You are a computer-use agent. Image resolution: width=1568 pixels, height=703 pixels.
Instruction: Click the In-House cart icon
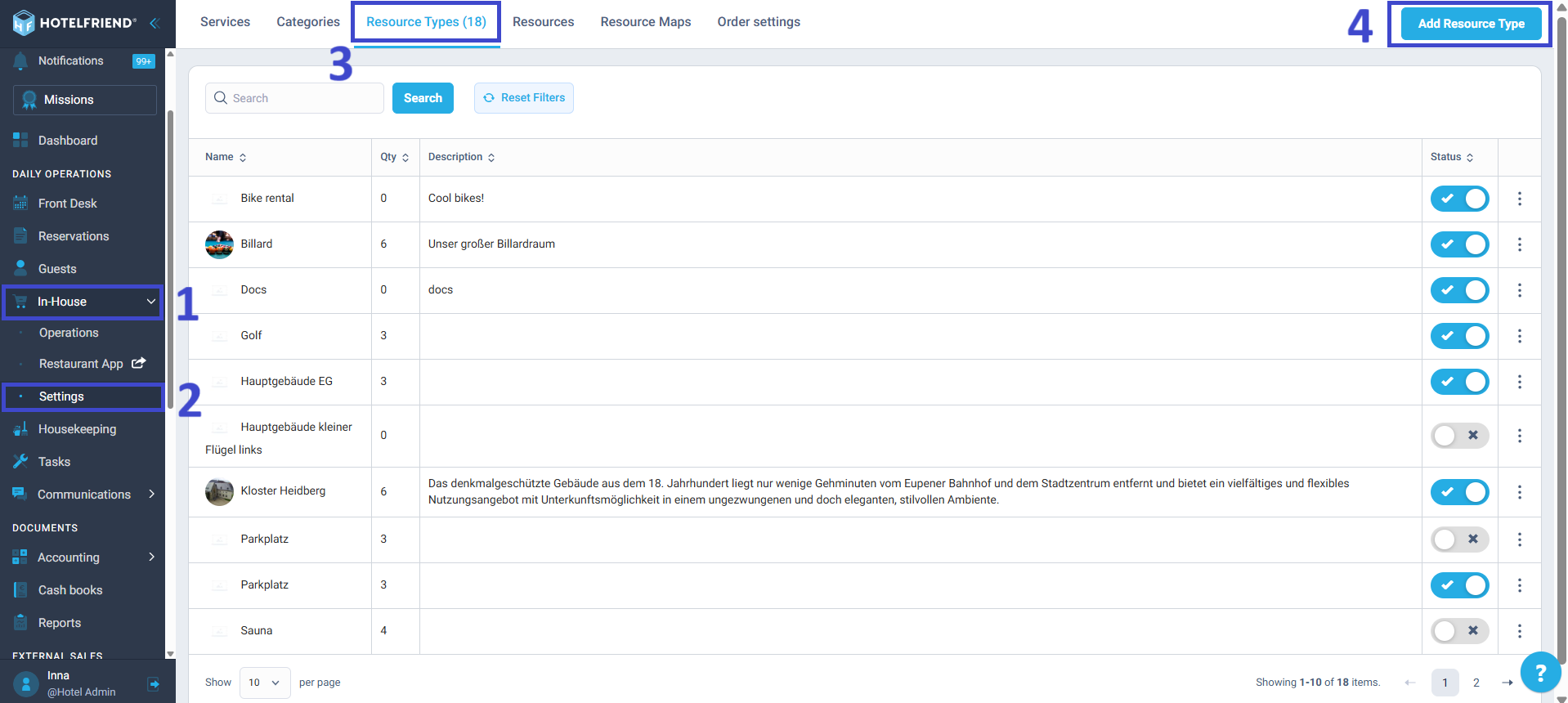click(20, 302)
